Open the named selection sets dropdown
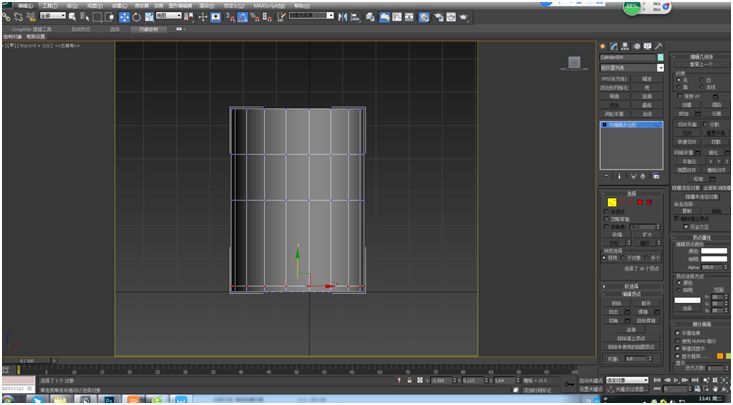733x405 pixels. pyautogui.click(x=311, y=15)
